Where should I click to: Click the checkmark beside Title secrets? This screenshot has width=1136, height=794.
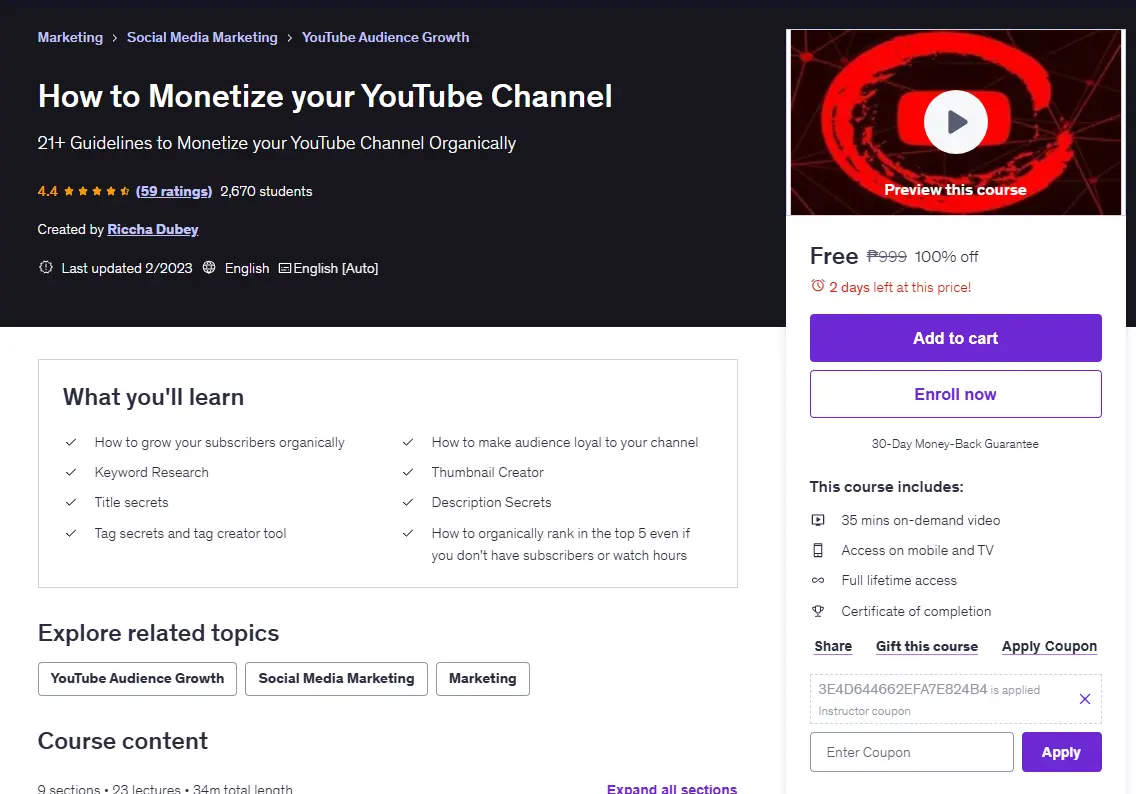click(71, 502)
